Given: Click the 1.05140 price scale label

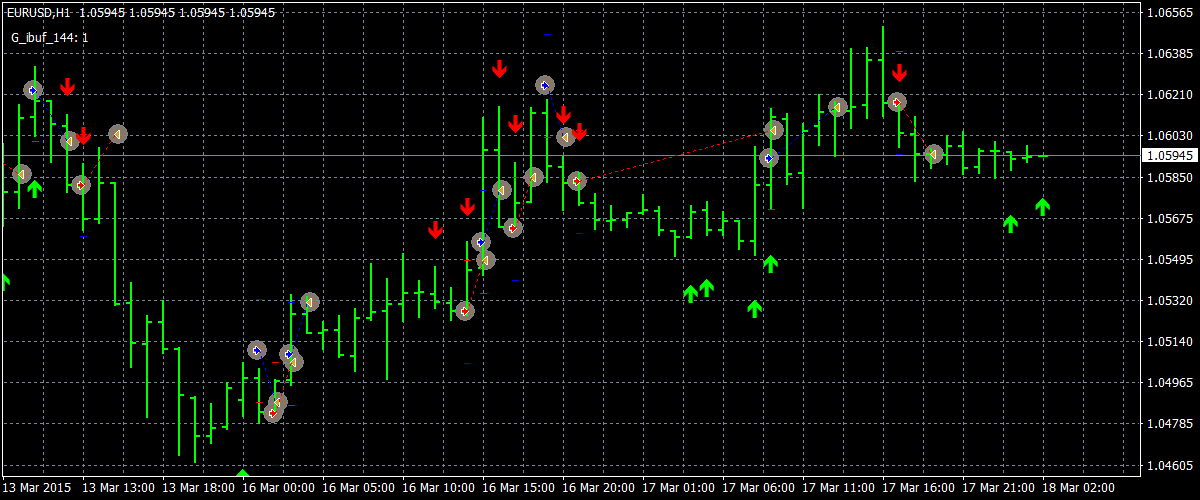Looking at the screenshot, I should 1169,341.
